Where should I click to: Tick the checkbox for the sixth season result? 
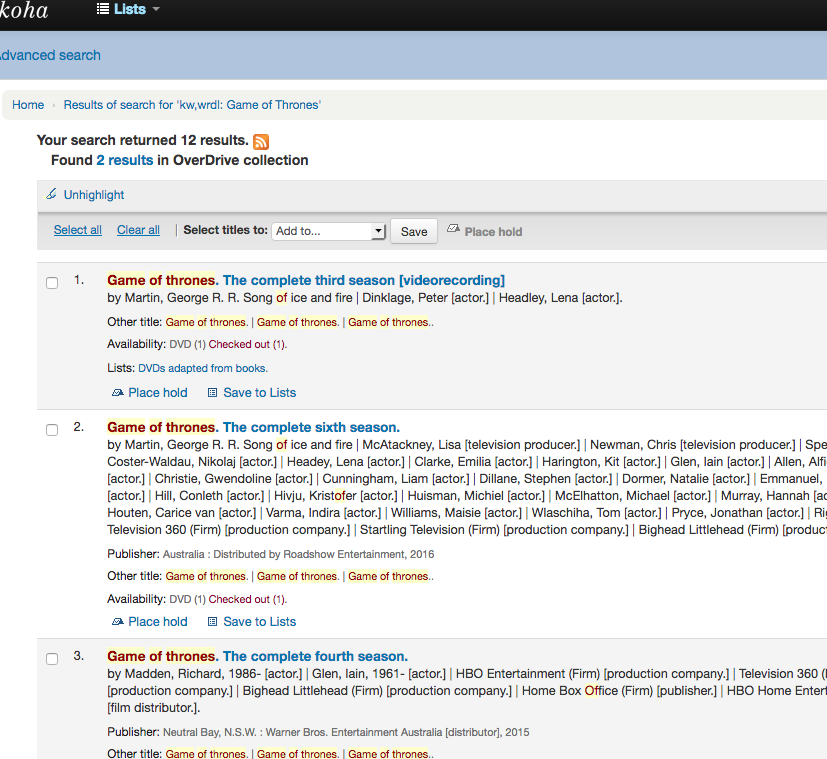pos(52,430)
